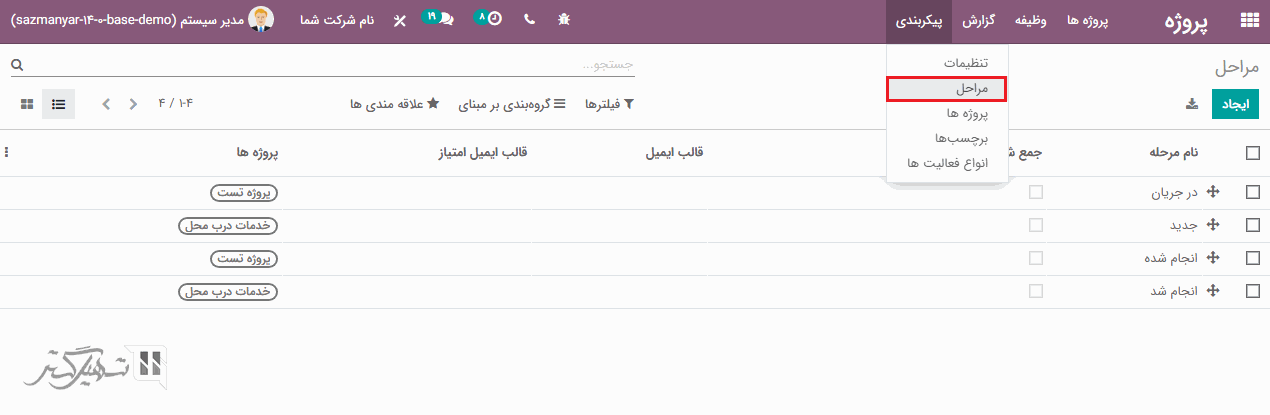Check the select-all header checkbox

(1253, 153)
